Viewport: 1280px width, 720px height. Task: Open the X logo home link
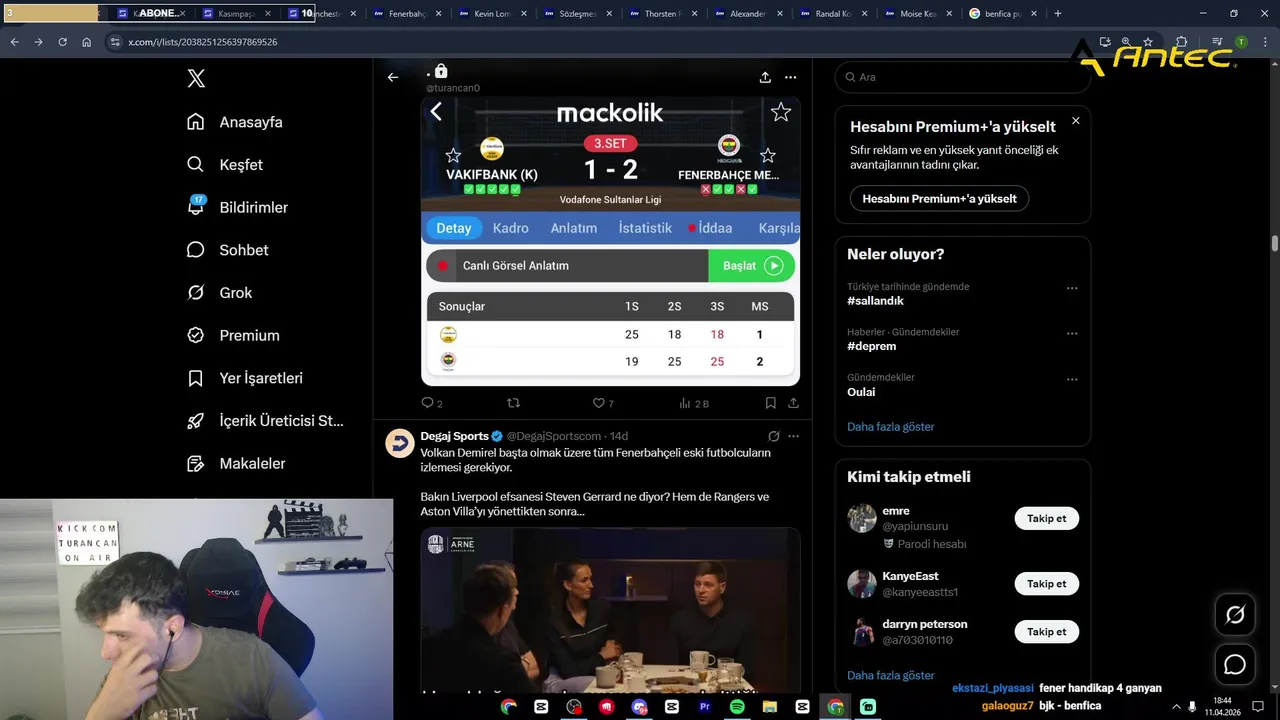point(196,79)
